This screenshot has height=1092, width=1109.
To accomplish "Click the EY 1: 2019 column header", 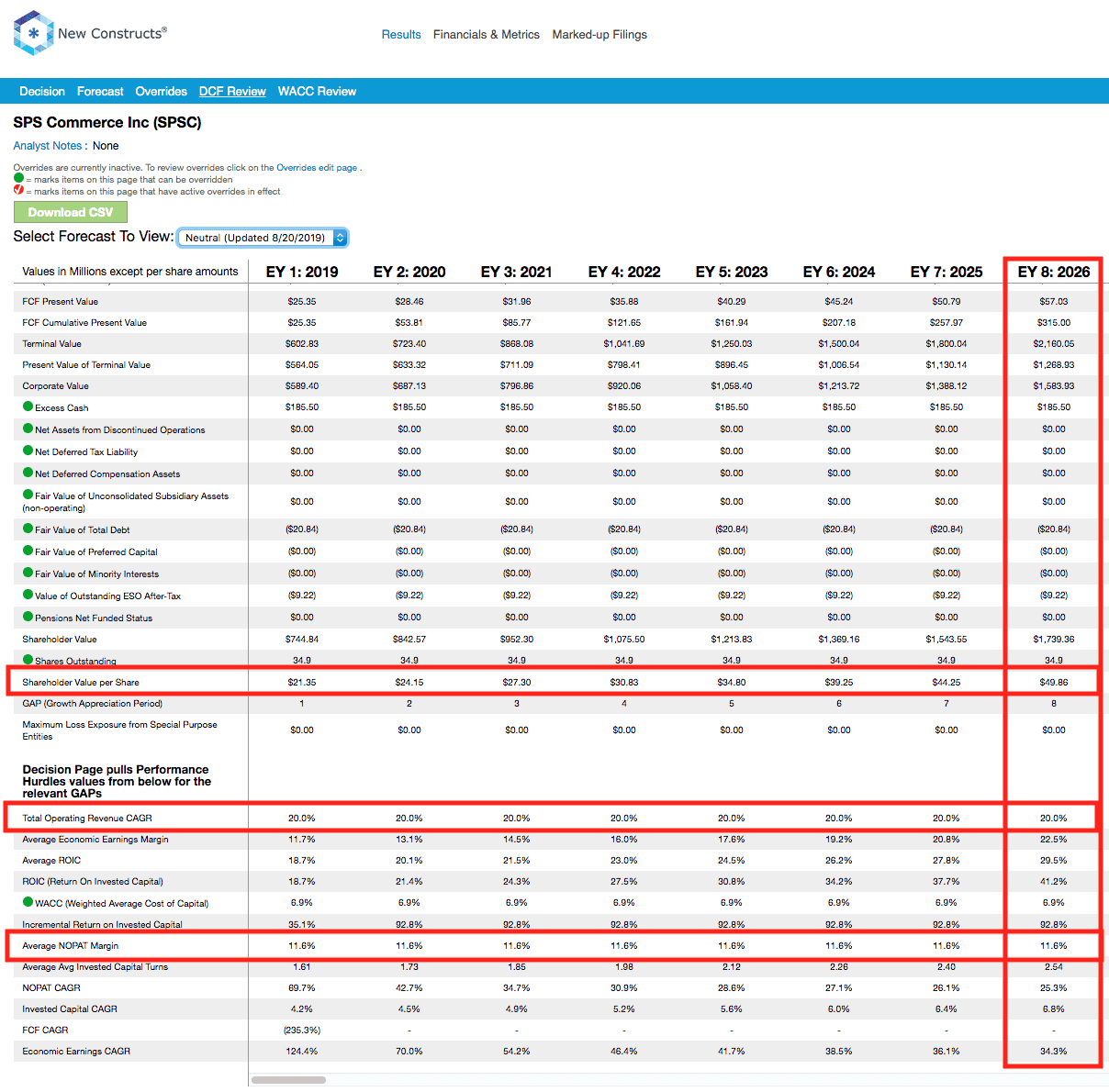I will click(302, 272).
